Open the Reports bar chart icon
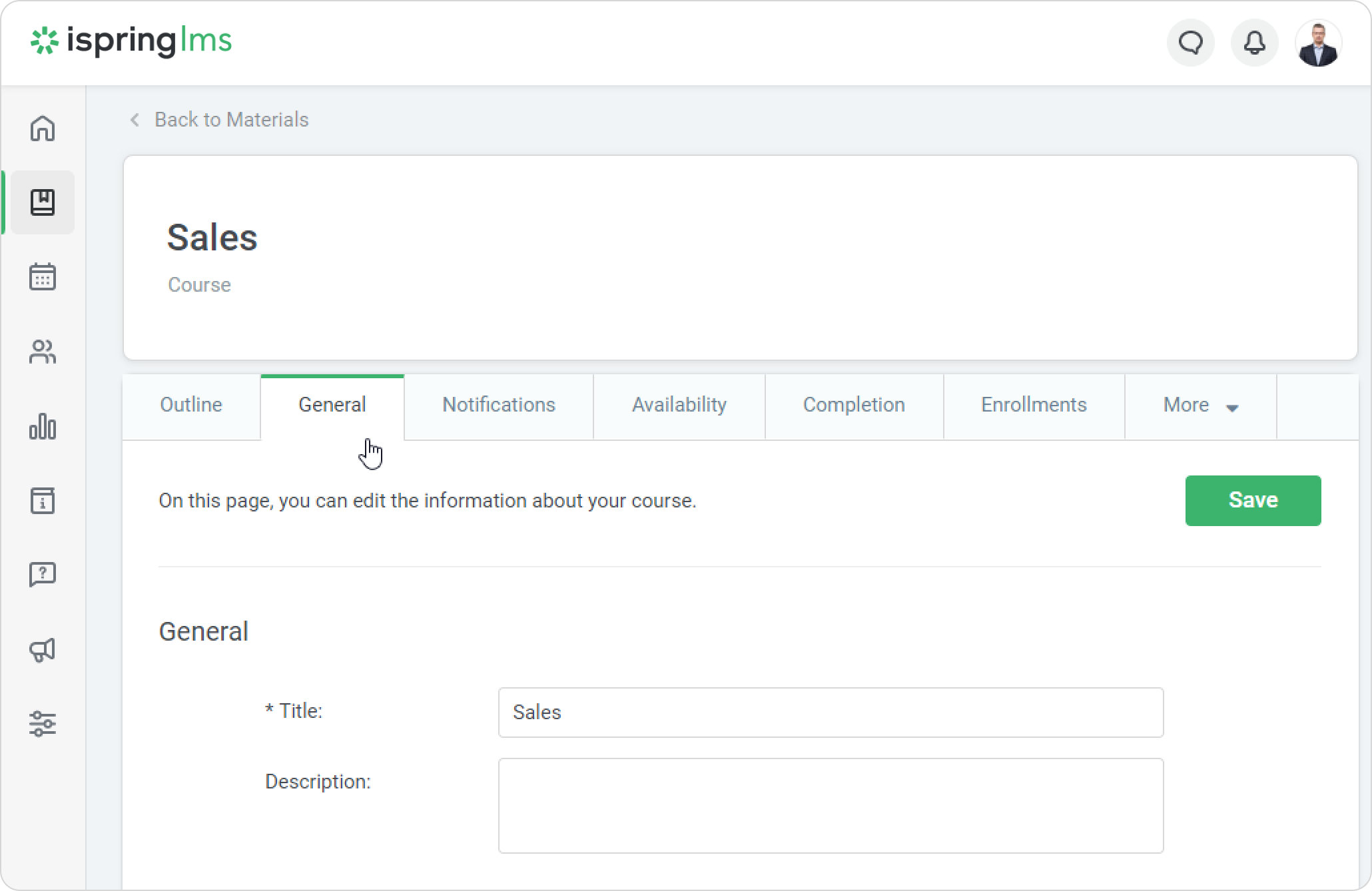Image resolution: width=1372 pixels, height=891 pixels. 43,426
